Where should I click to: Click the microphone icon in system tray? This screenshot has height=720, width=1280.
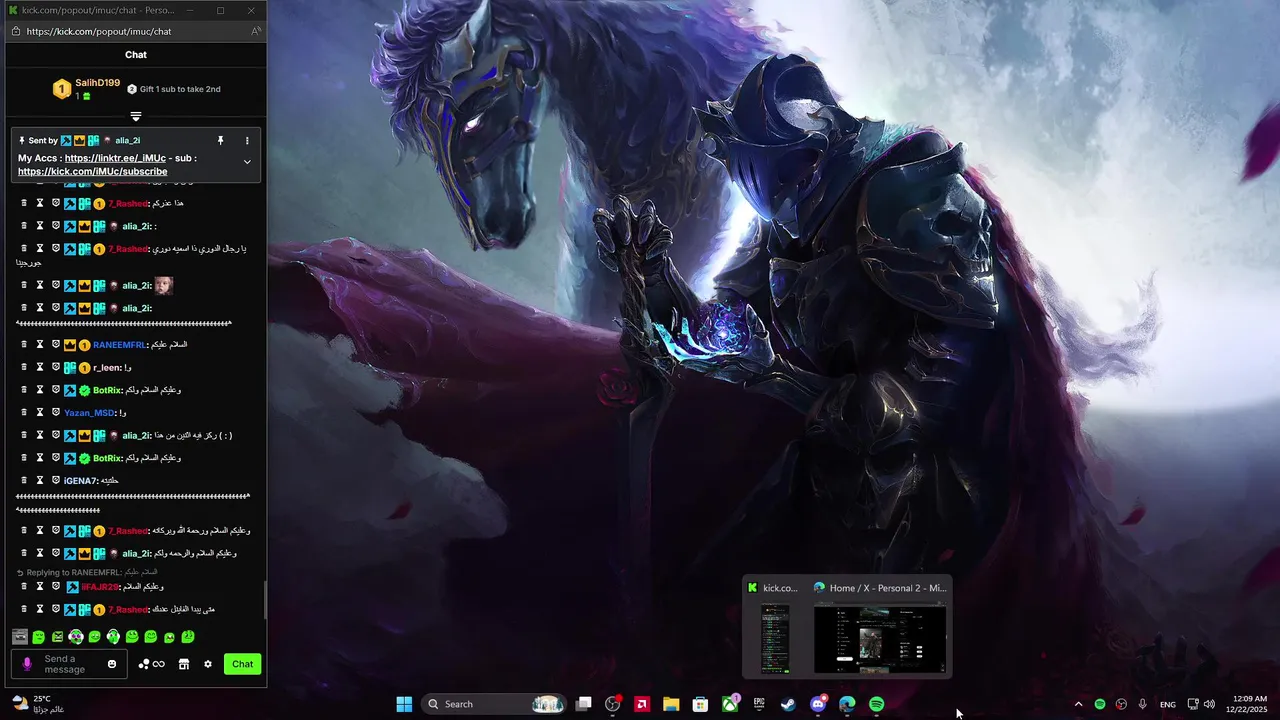[1142, 704]
